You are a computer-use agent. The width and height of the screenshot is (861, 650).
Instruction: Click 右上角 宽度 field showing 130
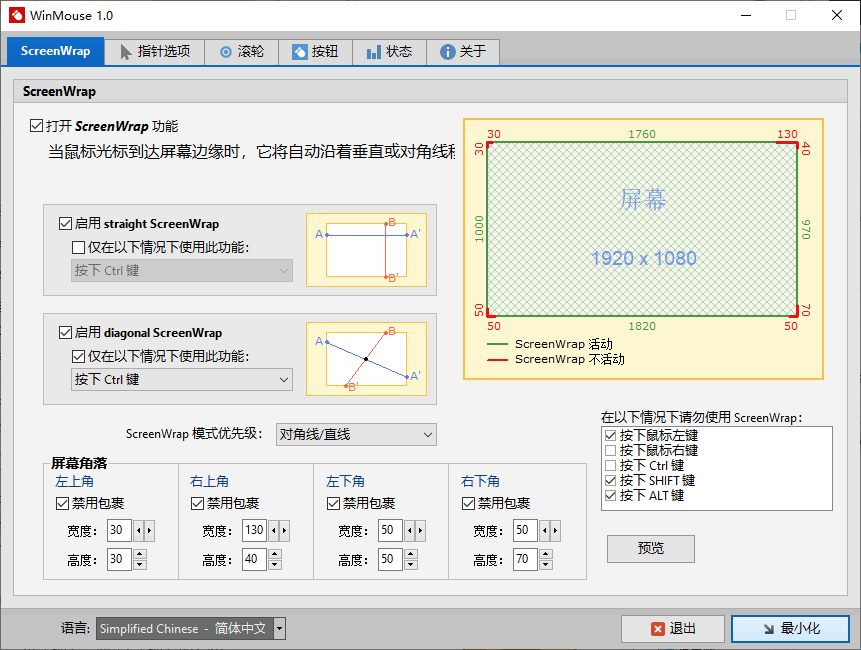(x=254, y=530)
